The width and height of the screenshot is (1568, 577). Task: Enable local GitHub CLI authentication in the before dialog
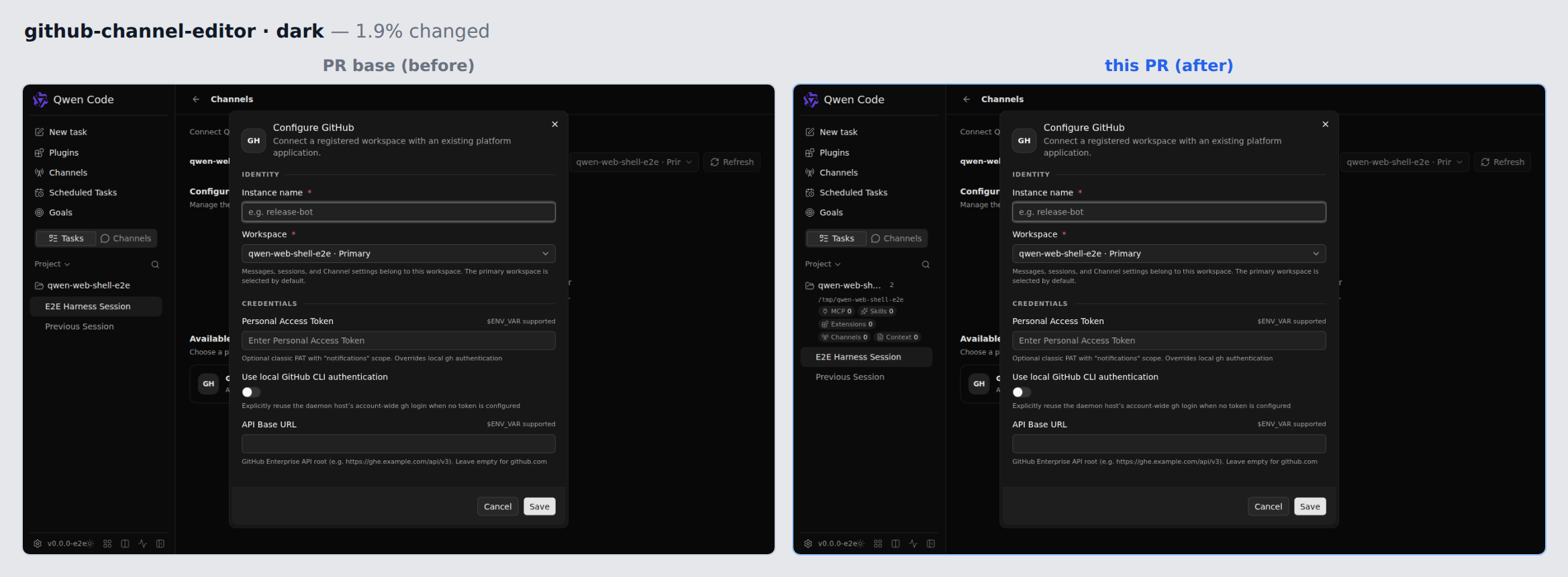click(251, 392)
